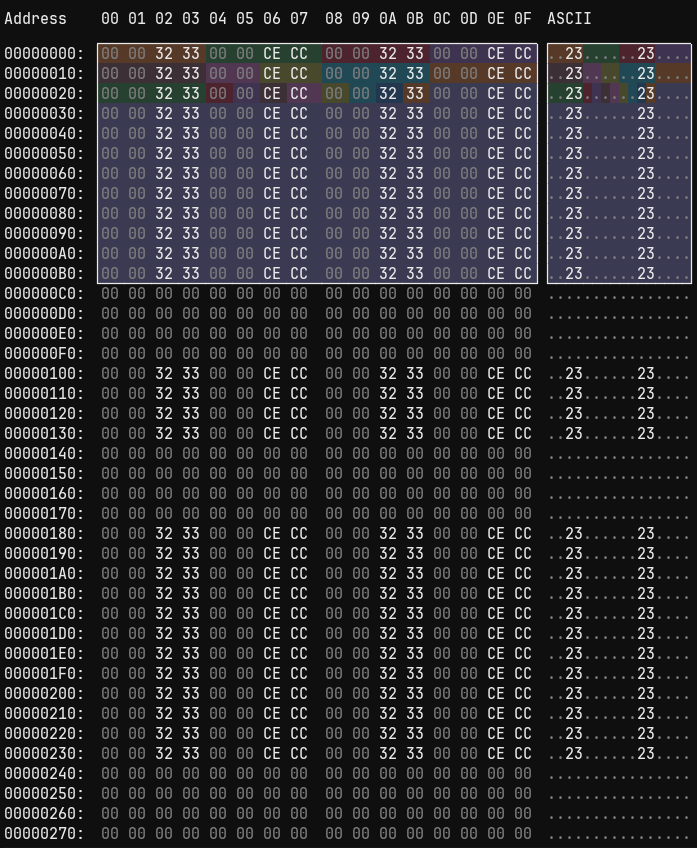Viewport: 697px width, 848px height.
Task: Select byte CE in column 06, row 00000000
Action: point(272,54)
